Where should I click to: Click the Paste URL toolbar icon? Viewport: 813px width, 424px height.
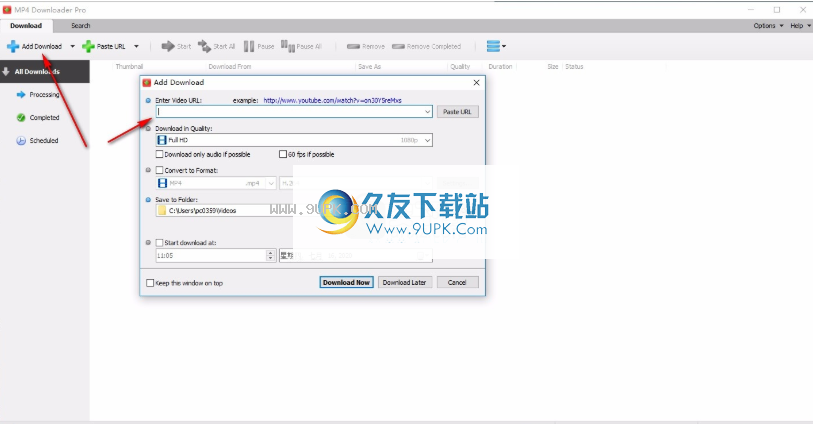pyautogui.click(x=89, y=47)
